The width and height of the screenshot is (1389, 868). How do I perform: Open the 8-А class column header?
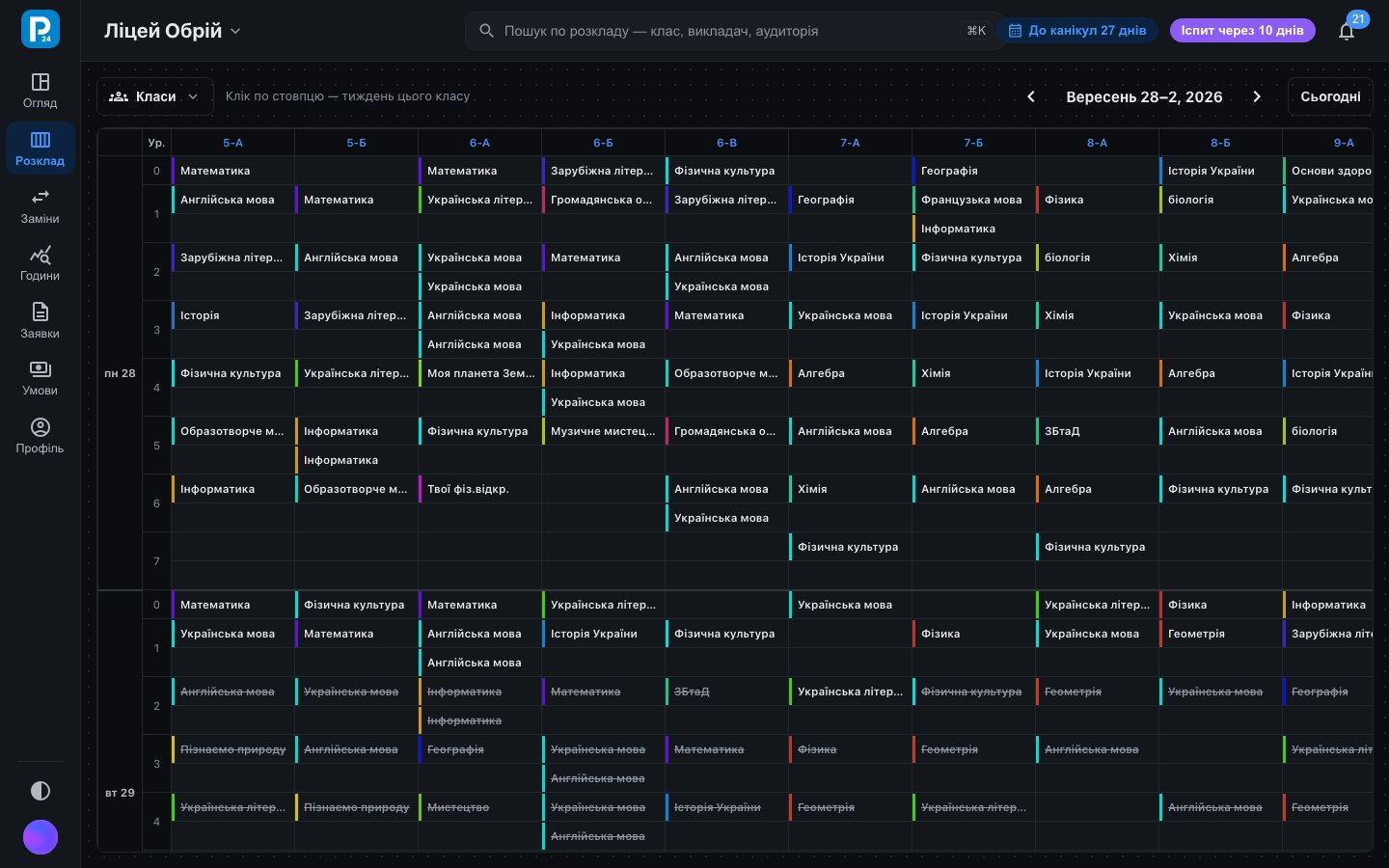pos(1098,143)
